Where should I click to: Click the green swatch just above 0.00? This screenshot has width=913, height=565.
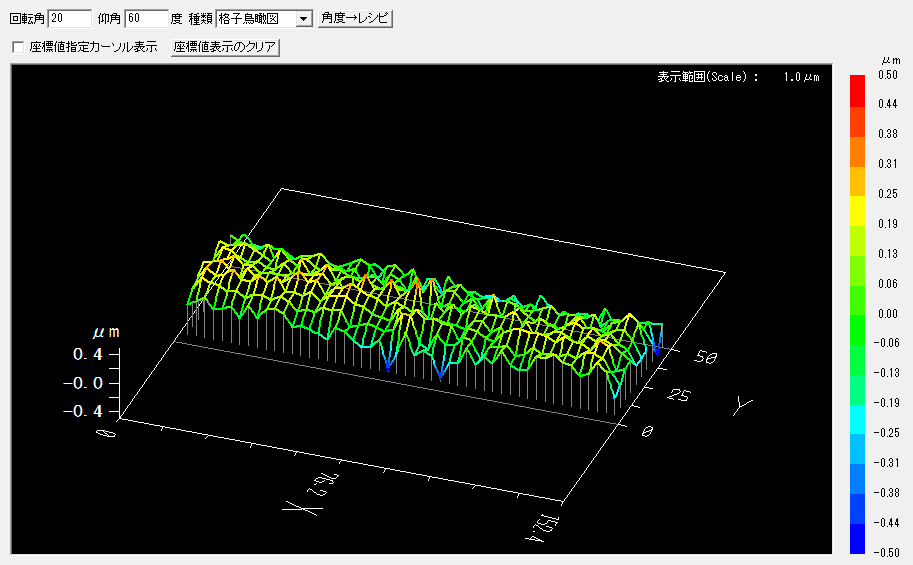point(857,299)
